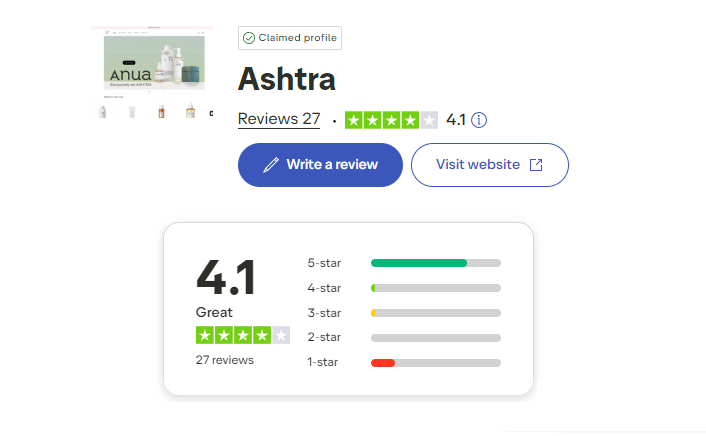Image resolution: width=706 pixels, height=436 pixels.
Task: Click the green 5-star progress bar
Action: [419, 263]
